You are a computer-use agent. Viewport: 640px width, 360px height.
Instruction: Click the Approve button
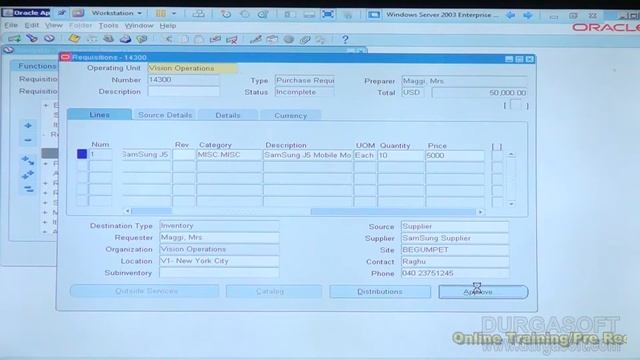[x=483, y=292]
